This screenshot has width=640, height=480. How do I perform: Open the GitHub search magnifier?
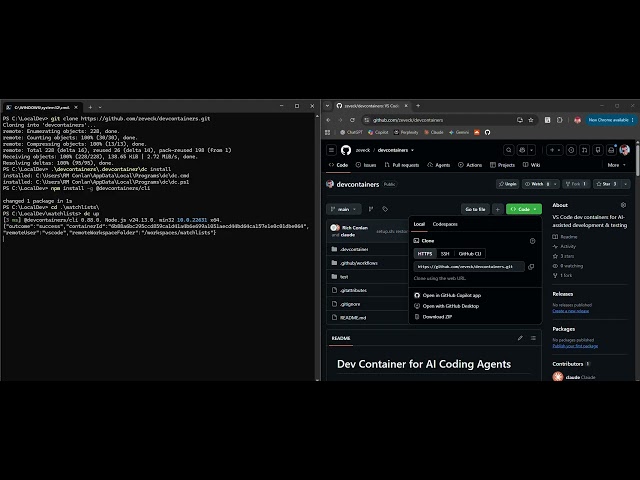point(509,150)
